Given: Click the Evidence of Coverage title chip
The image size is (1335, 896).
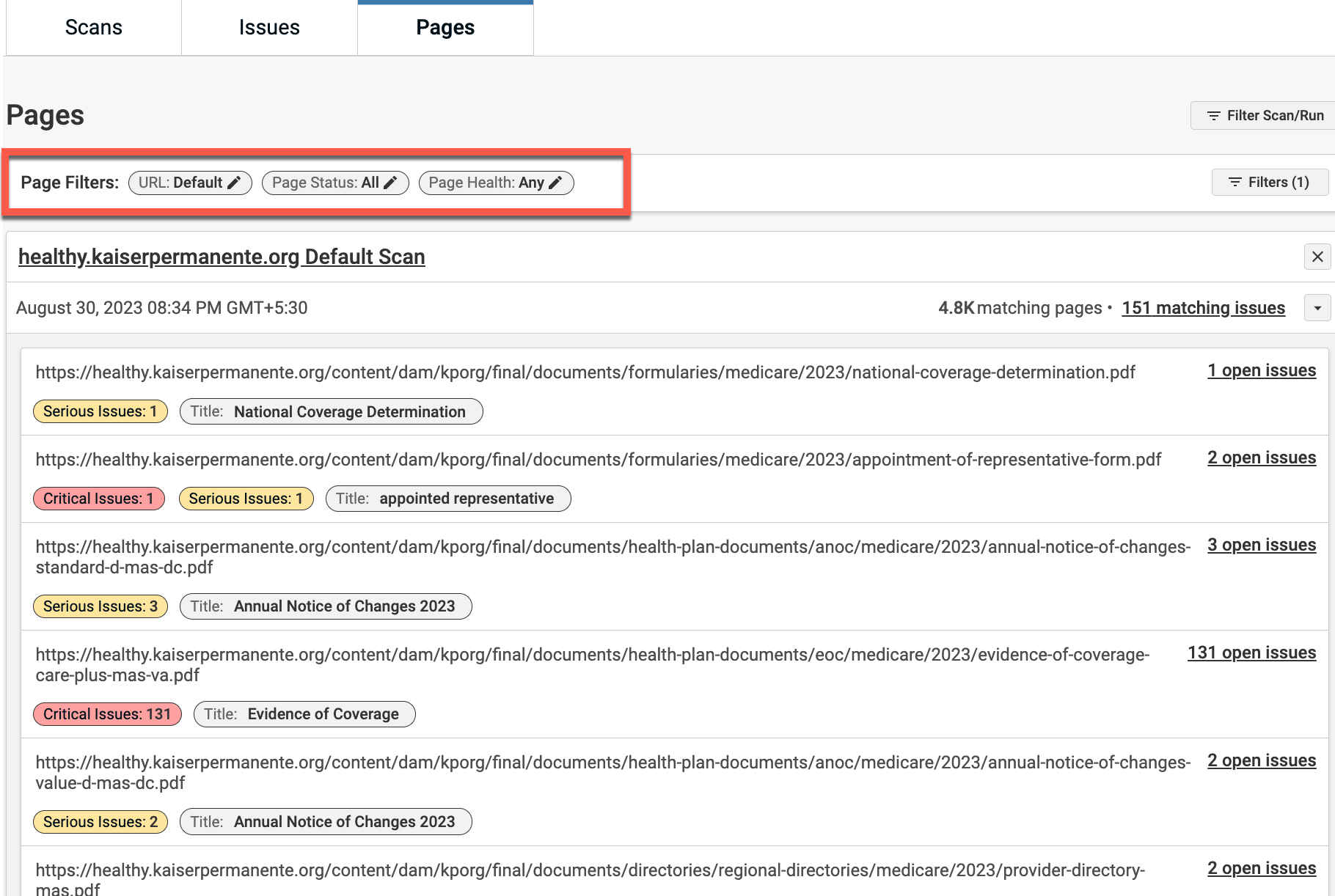Looking at the screenshot, I should [304, 714].
